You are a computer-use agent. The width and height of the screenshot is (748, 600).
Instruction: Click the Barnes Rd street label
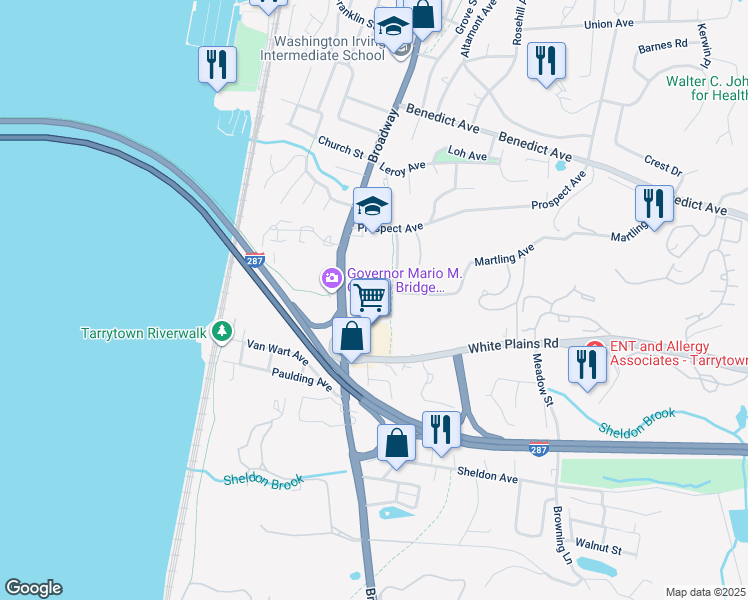pyautogui.click(x=663, y=46)
